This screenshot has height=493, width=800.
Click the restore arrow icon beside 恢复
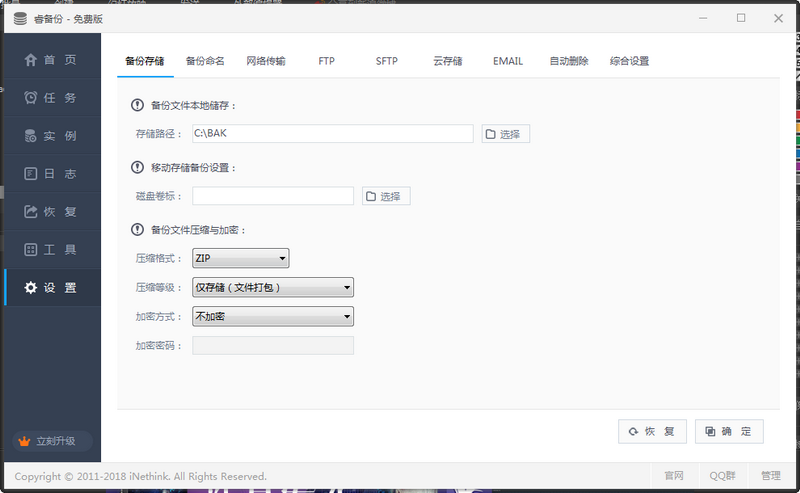click(x=31, y=211)
